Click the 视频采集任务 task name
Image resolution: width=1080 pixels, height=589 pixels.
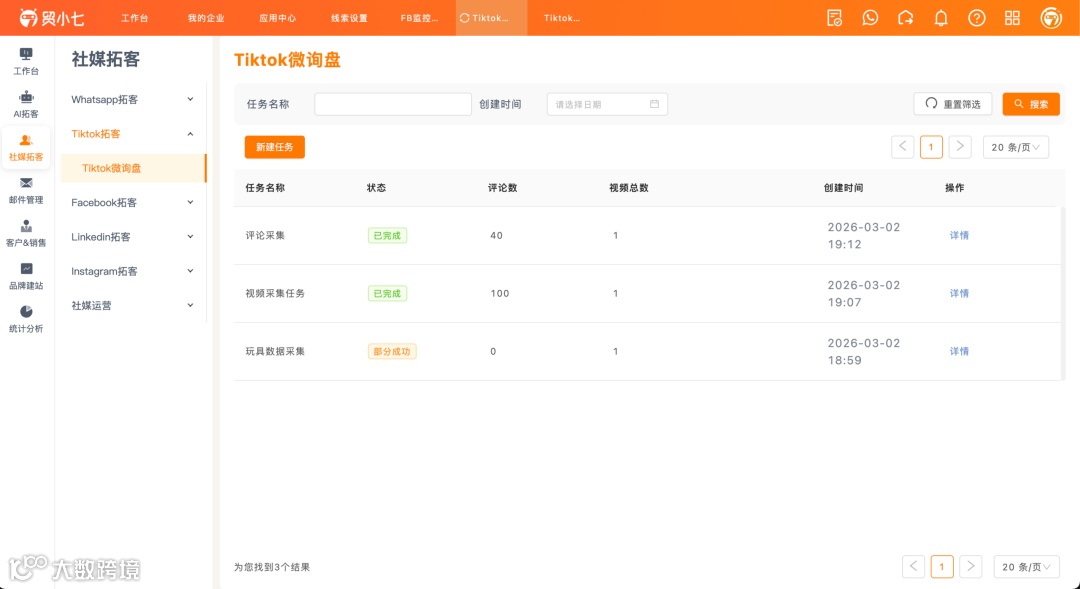pyautogui.click(x=275, y=293)
